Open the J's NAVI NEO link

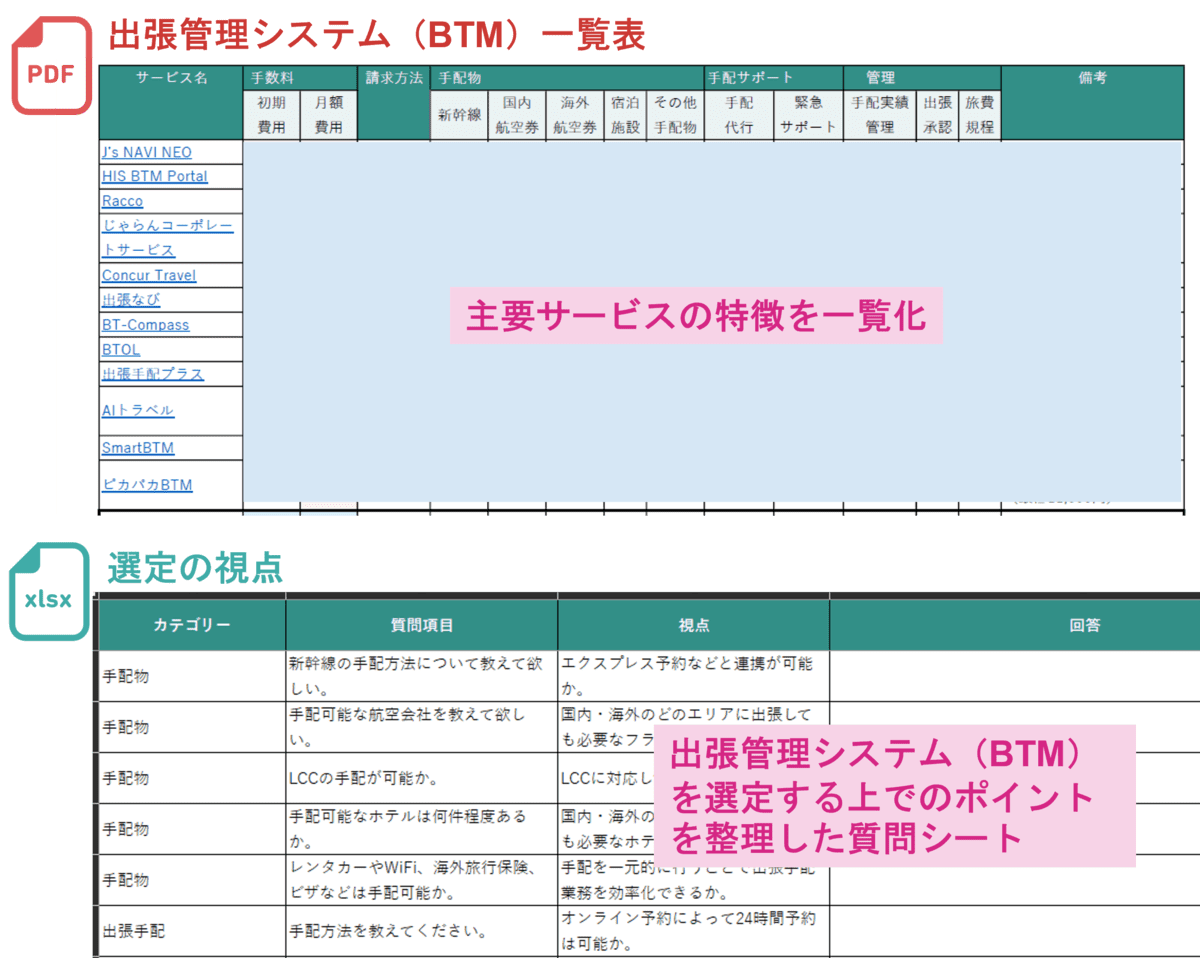146,152
